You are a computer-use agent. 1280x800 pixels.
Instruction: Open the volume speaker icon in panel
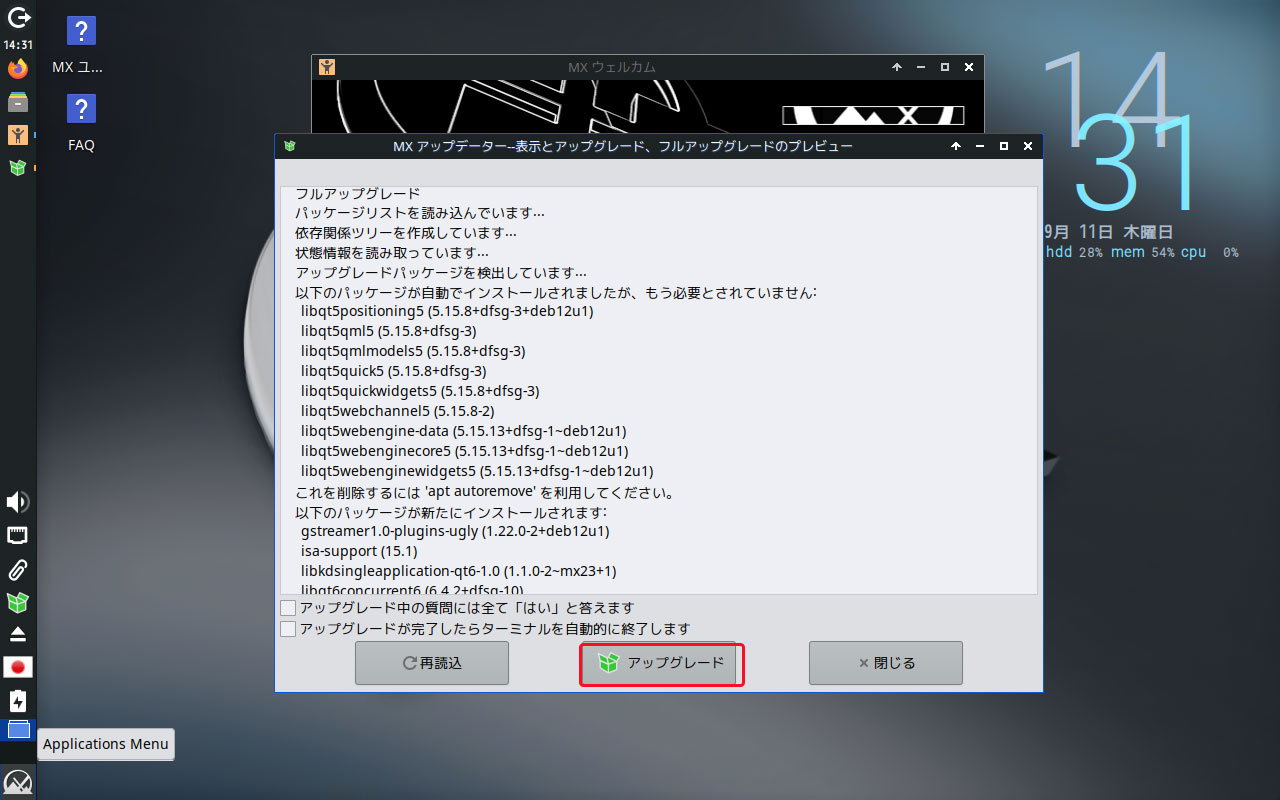(x=18, y=502)
